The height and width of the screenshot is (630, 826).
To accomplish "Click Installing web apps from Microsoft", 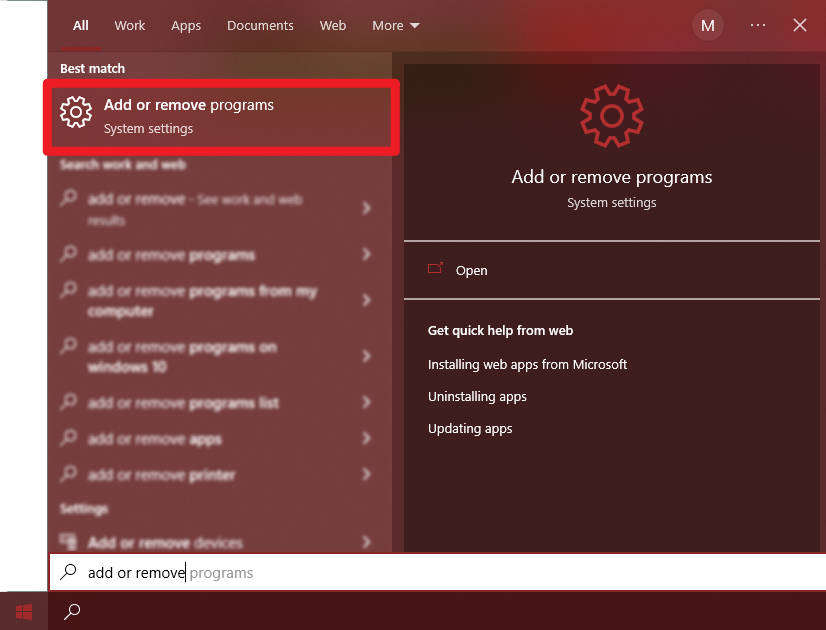I will [x=527, y=364].
